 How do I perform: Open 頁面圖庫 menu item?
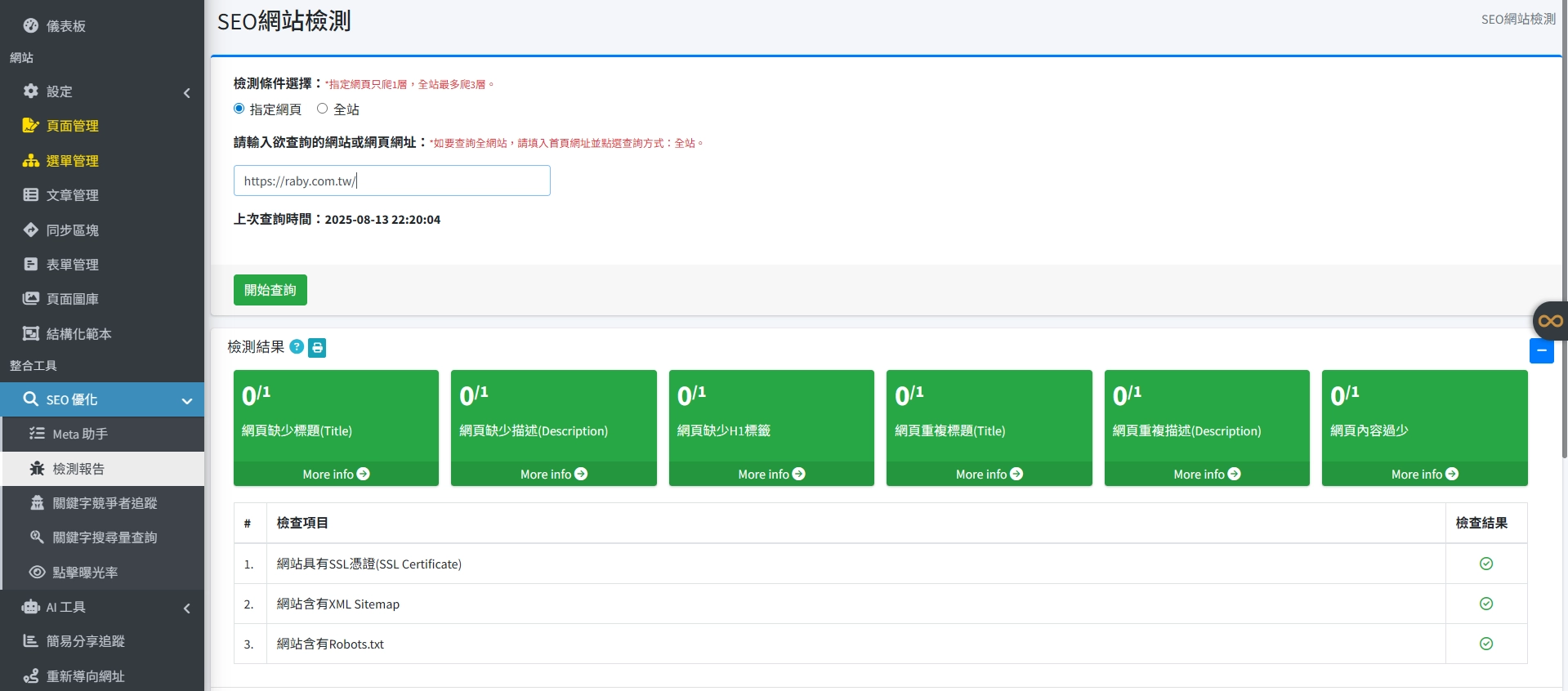coord(102,299)
